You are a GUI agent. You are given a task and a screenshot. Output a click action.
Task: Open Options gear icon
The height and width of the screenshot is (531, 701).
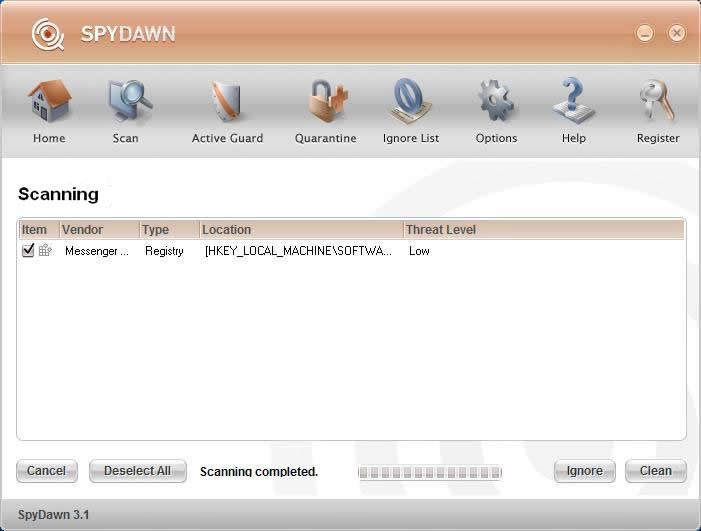pos(496,102)
